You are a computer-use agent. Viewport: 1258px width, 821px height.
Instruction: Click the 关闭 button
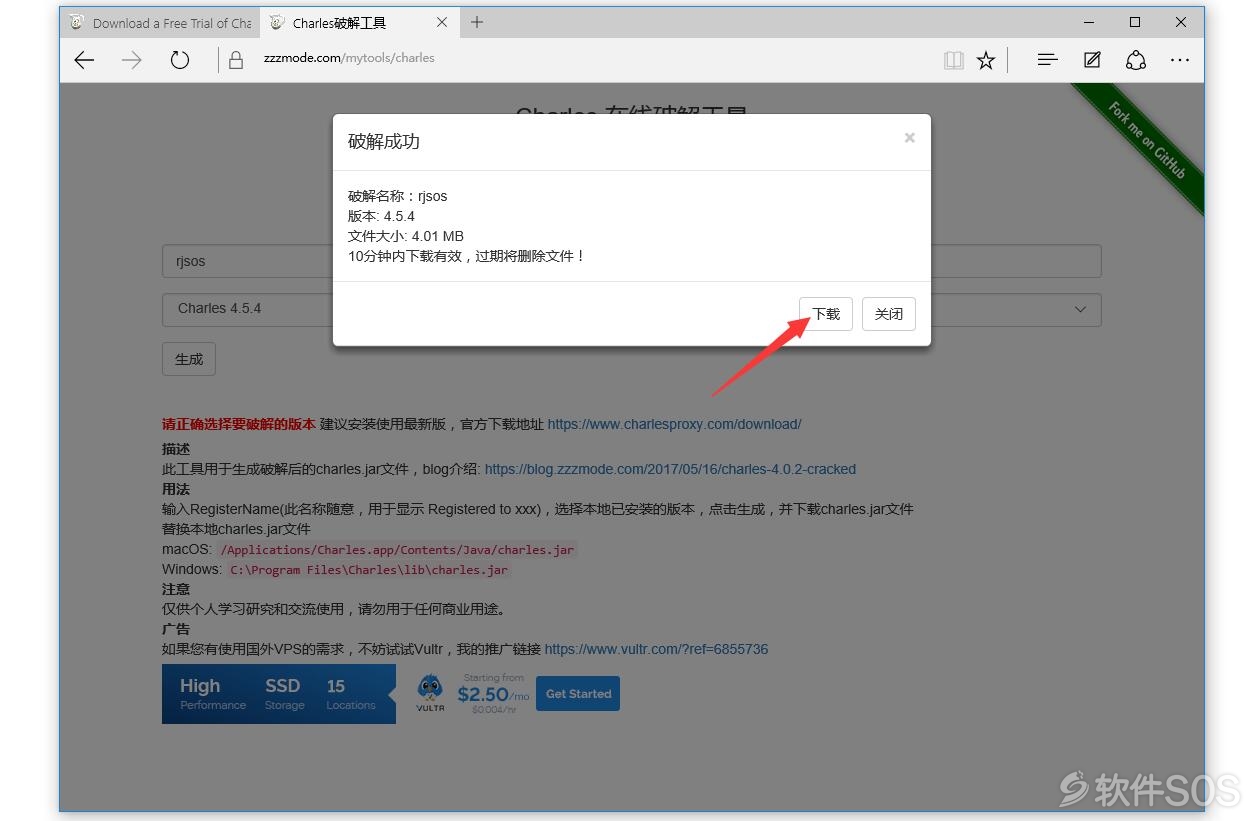point(888,313)
